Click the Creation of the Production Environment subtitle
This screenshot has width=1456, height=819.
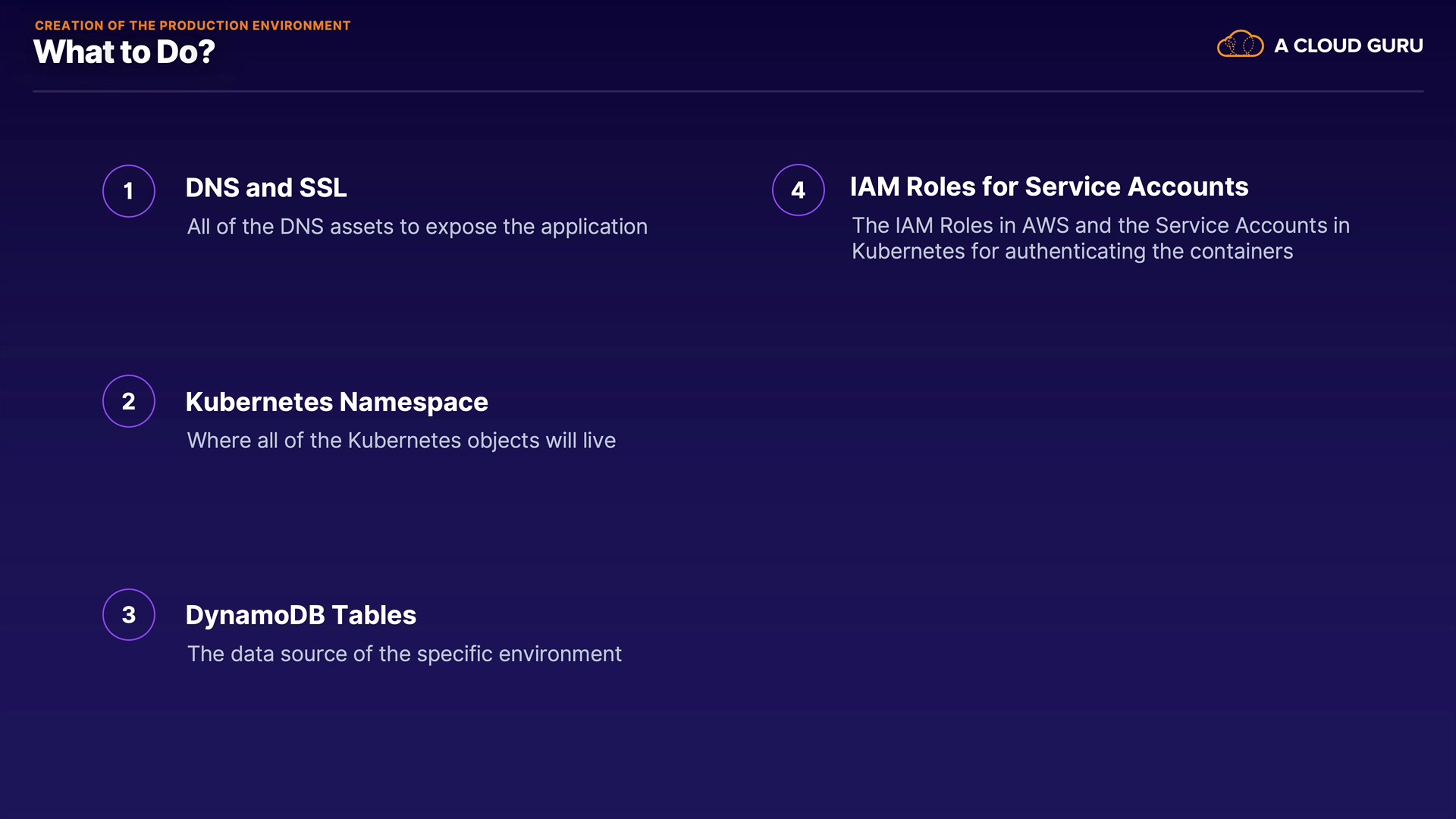coord(193,26)
